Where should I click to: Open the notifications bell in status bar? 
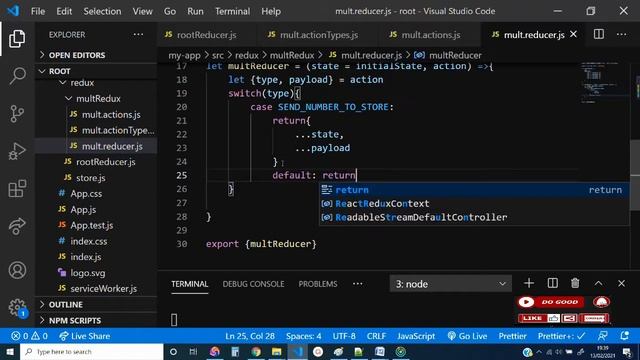624,336
